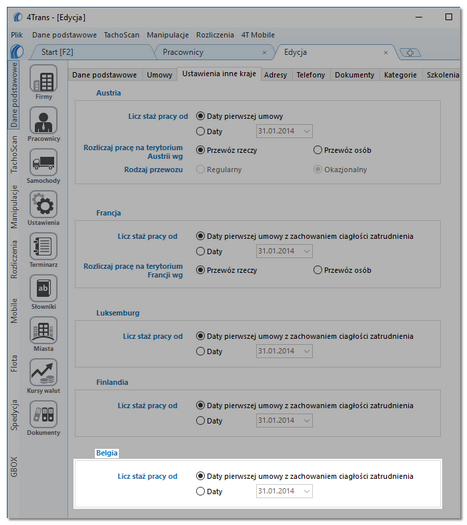Image resolution: width=467 pixels, height=525 pixels.
Task: Open the Firmy companies icon
Action: (x=44, y=79)
